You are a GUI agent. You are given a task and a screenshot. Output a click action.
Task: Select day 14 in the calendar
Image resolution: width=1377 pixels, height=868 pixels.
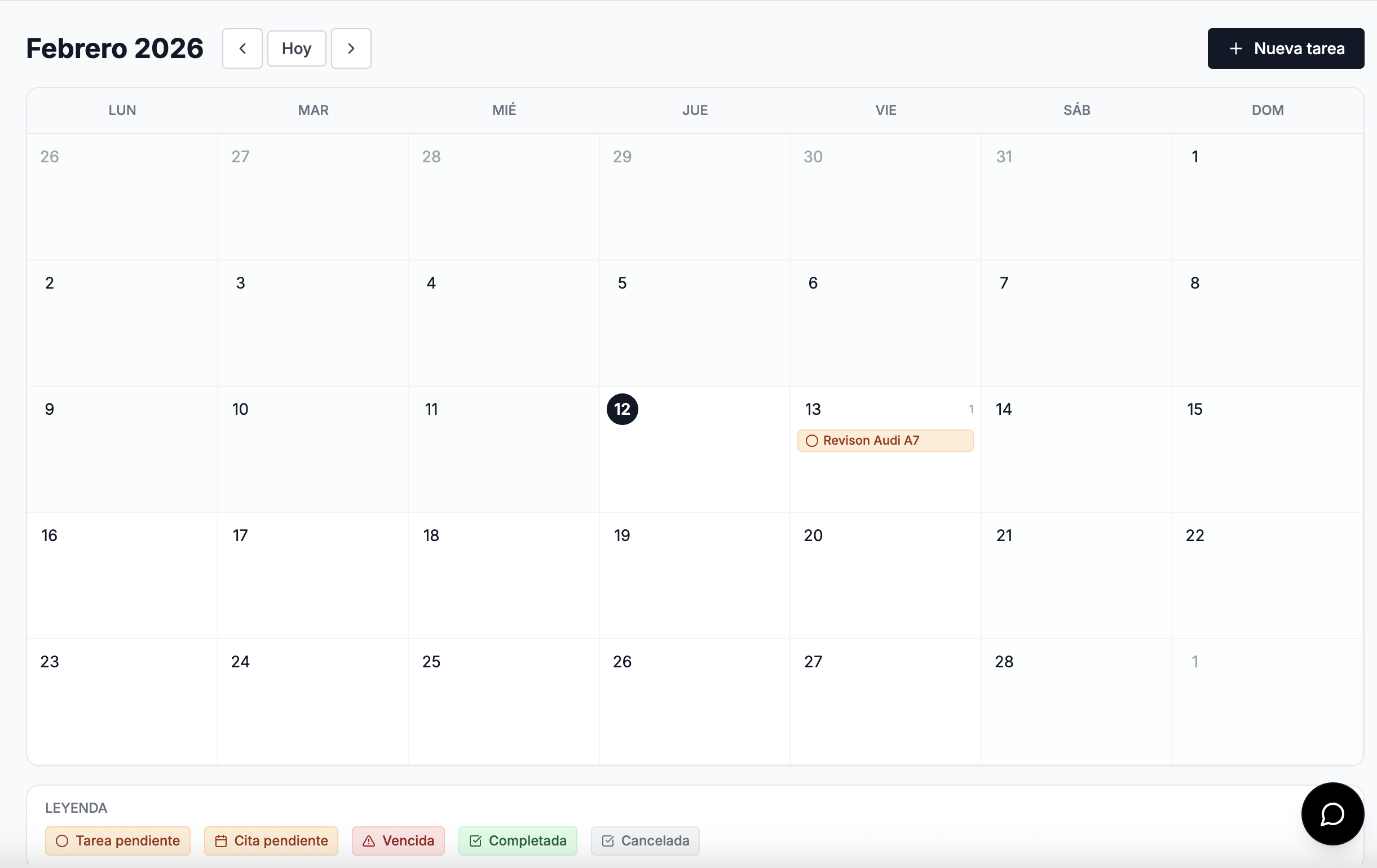(x=1076, y=450)
